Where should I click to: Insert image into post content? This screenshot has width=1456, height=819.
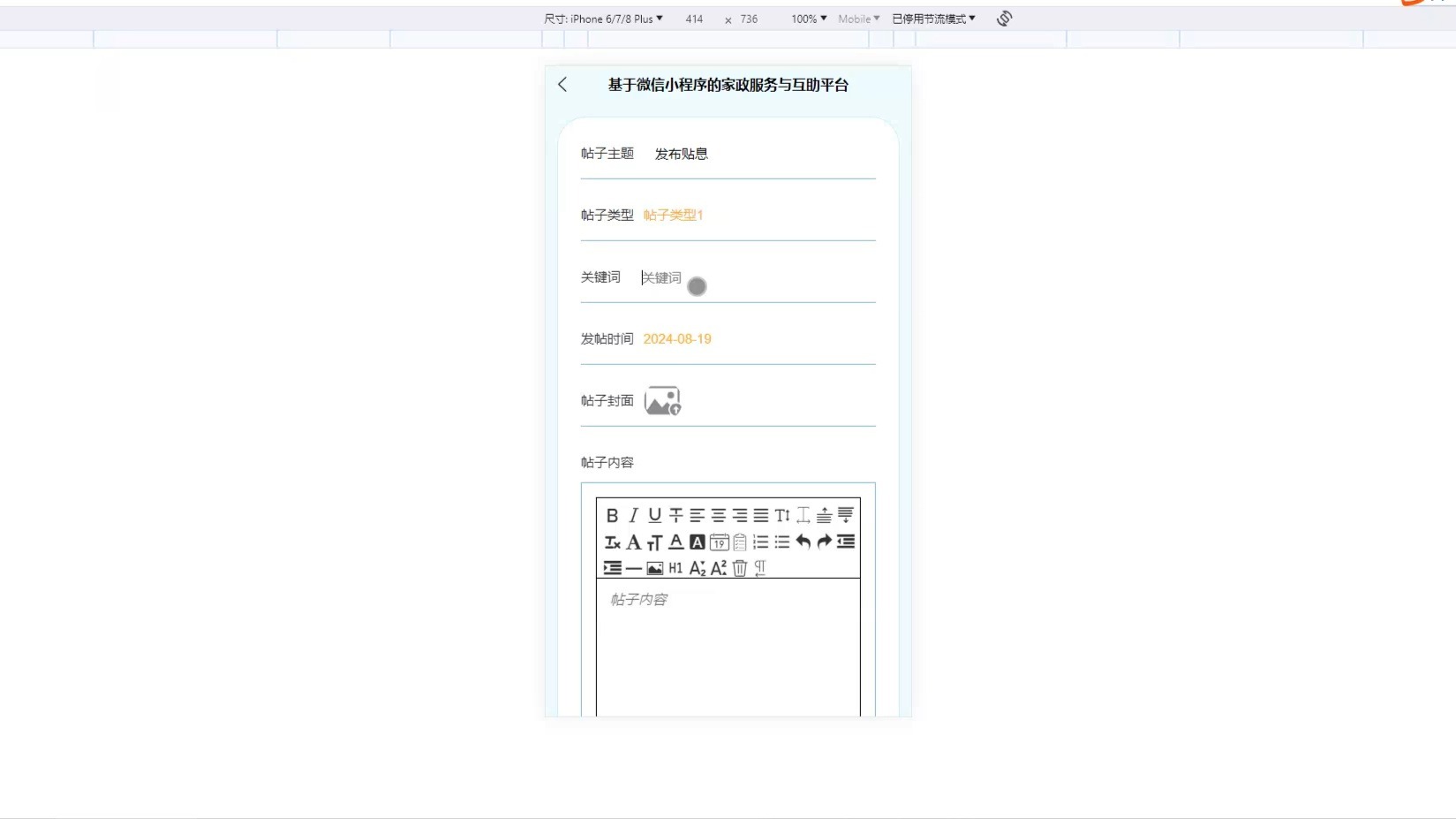click(x=654, y=568)
